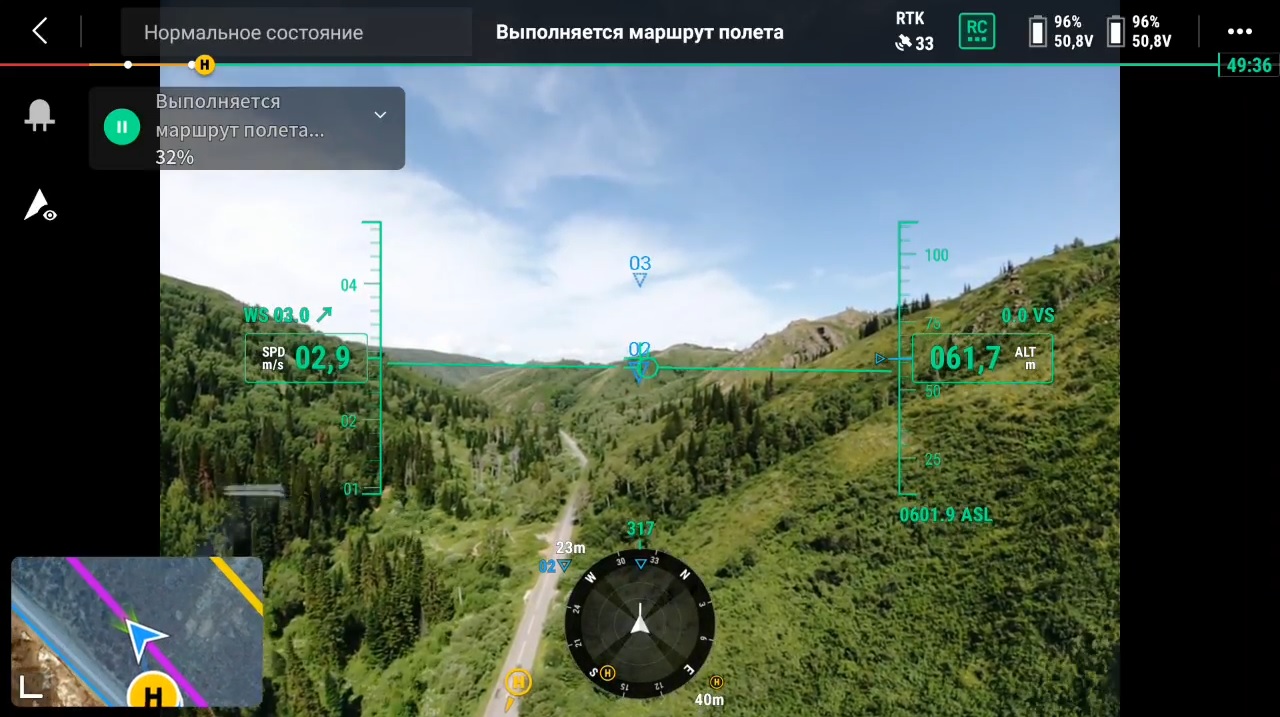Screen dimensions: 1280x717
Task: Click the minimap expand corner icon
Action: tap(32, 685)
